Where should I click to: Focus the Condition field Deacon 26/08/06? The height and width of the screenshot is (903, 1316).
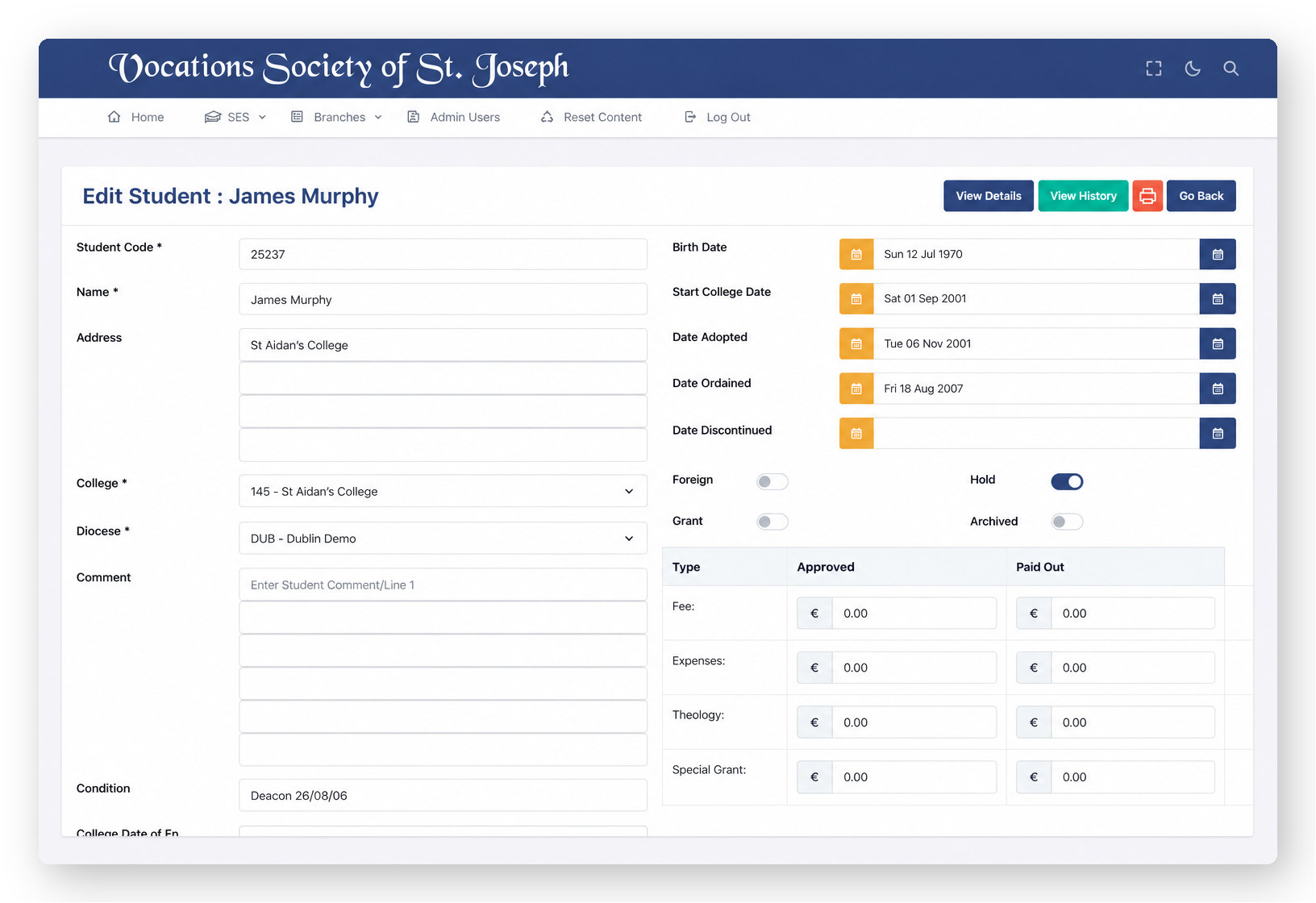click(x=443, y=795)
